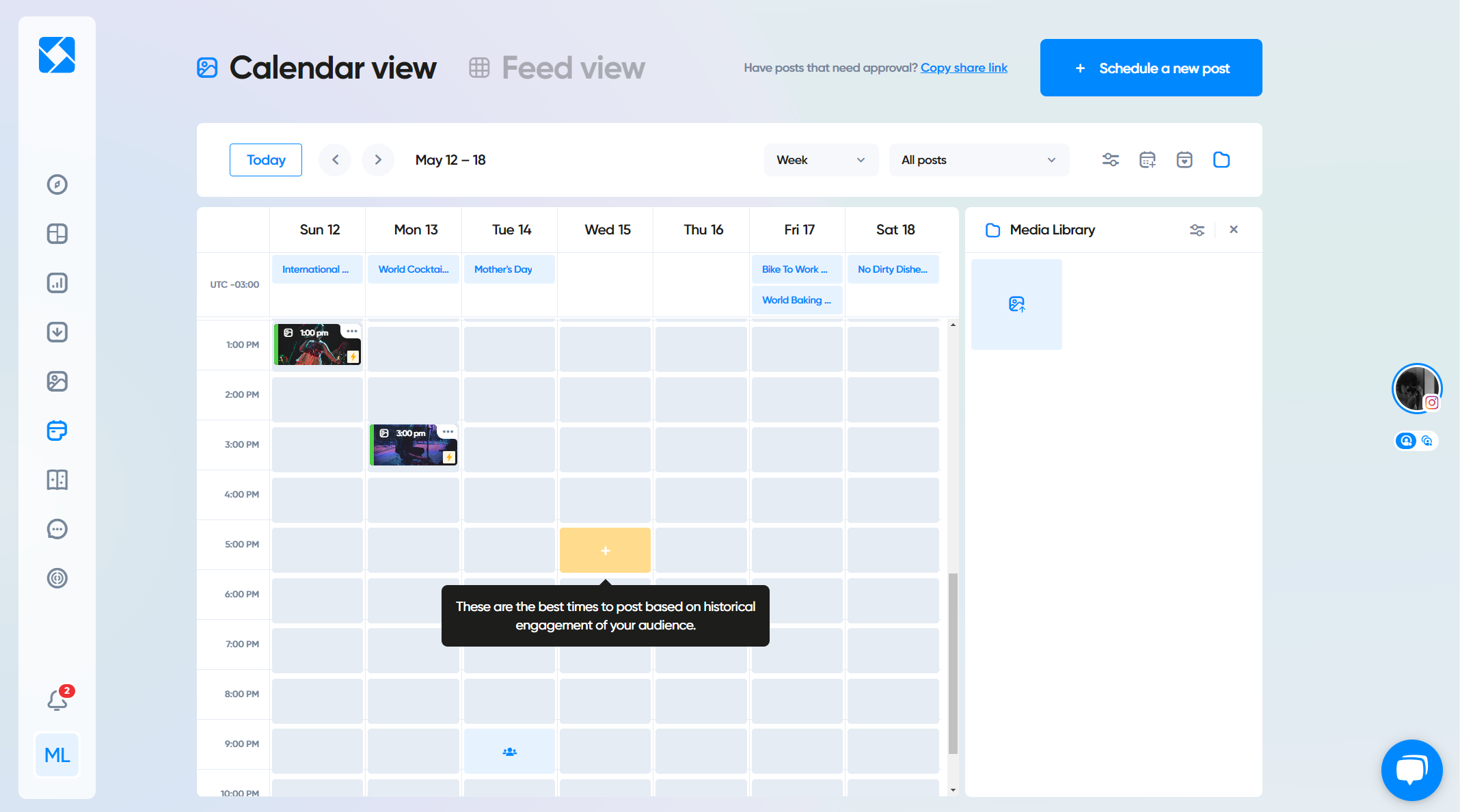Toggle the notifications bell icon
Viewport: 1460px width, 812px height.
coord(56,700)
